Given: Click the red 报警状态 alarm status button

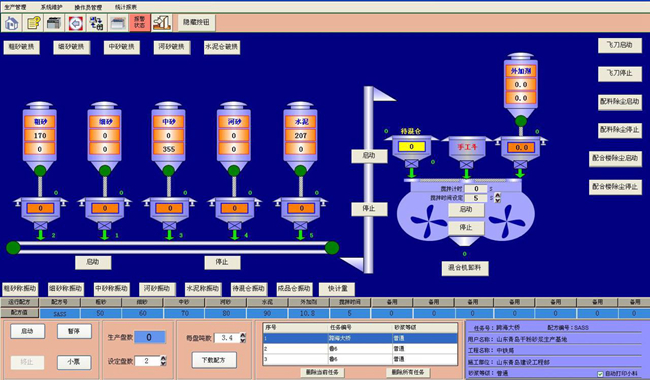Looking at the screenshot, I should pos(140,23).
